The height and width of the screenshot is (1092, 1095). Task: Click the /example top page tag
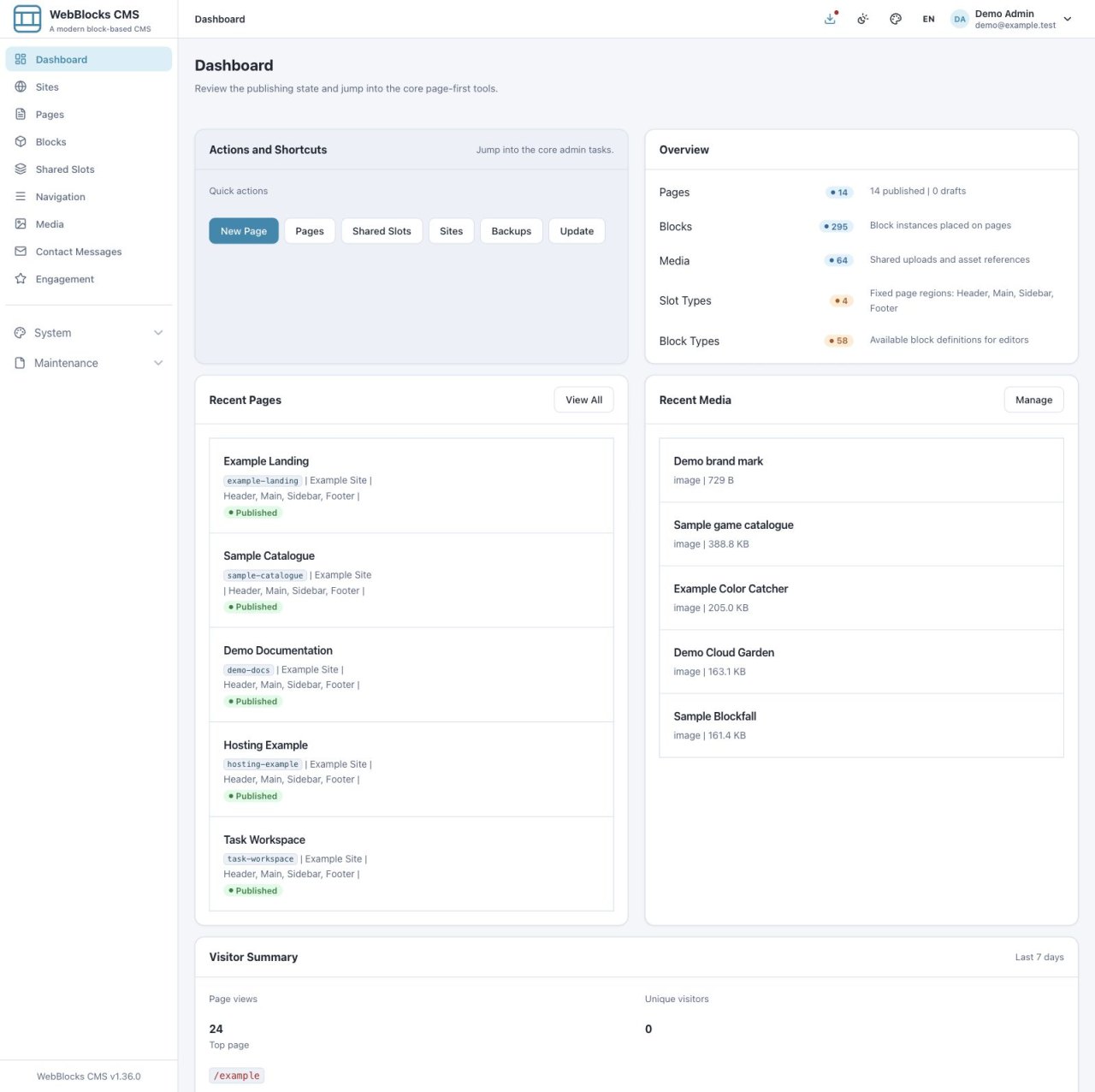[237, 1076]
